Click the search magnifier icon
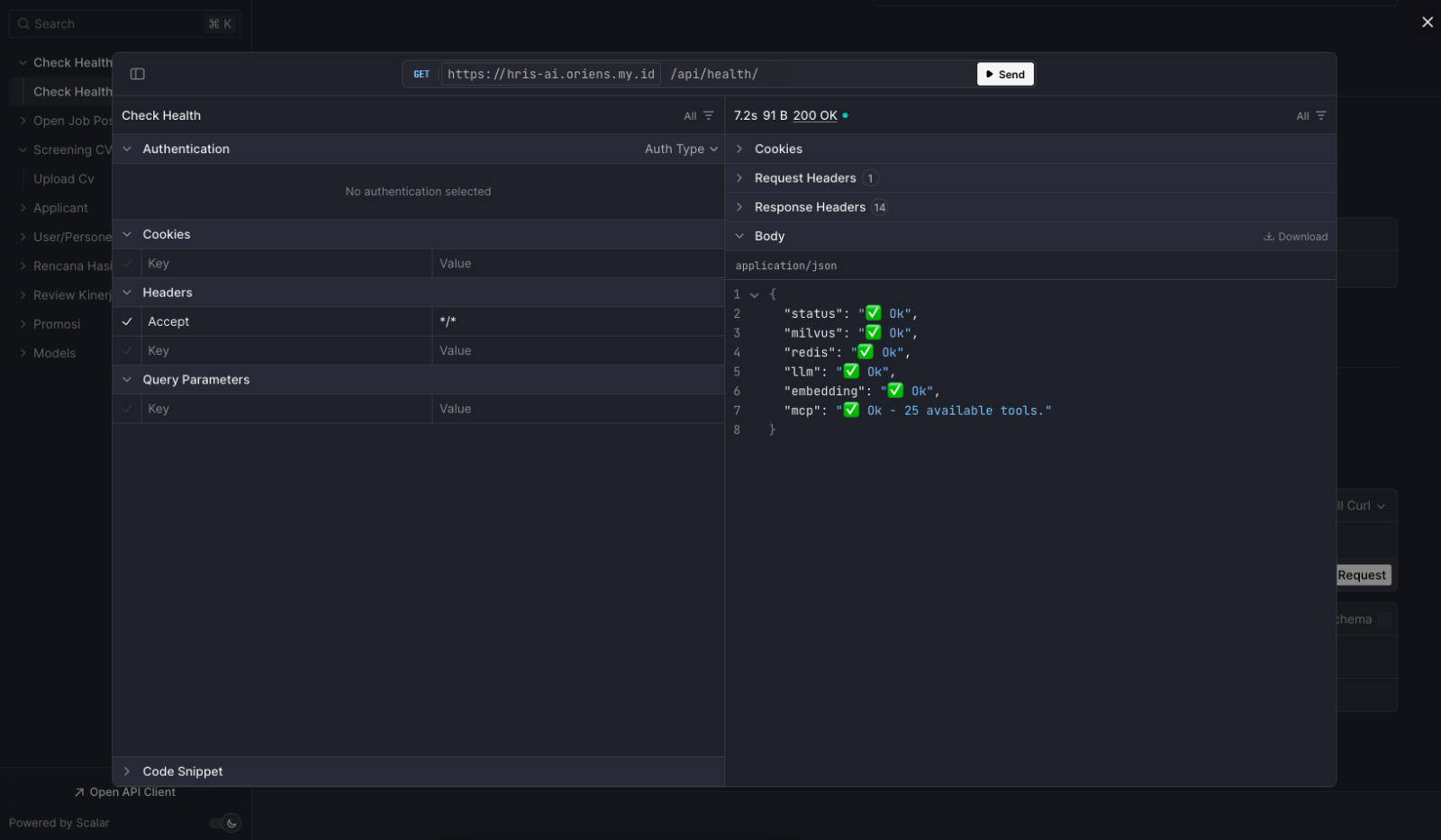1441x840 pixels. pos(23,24)
